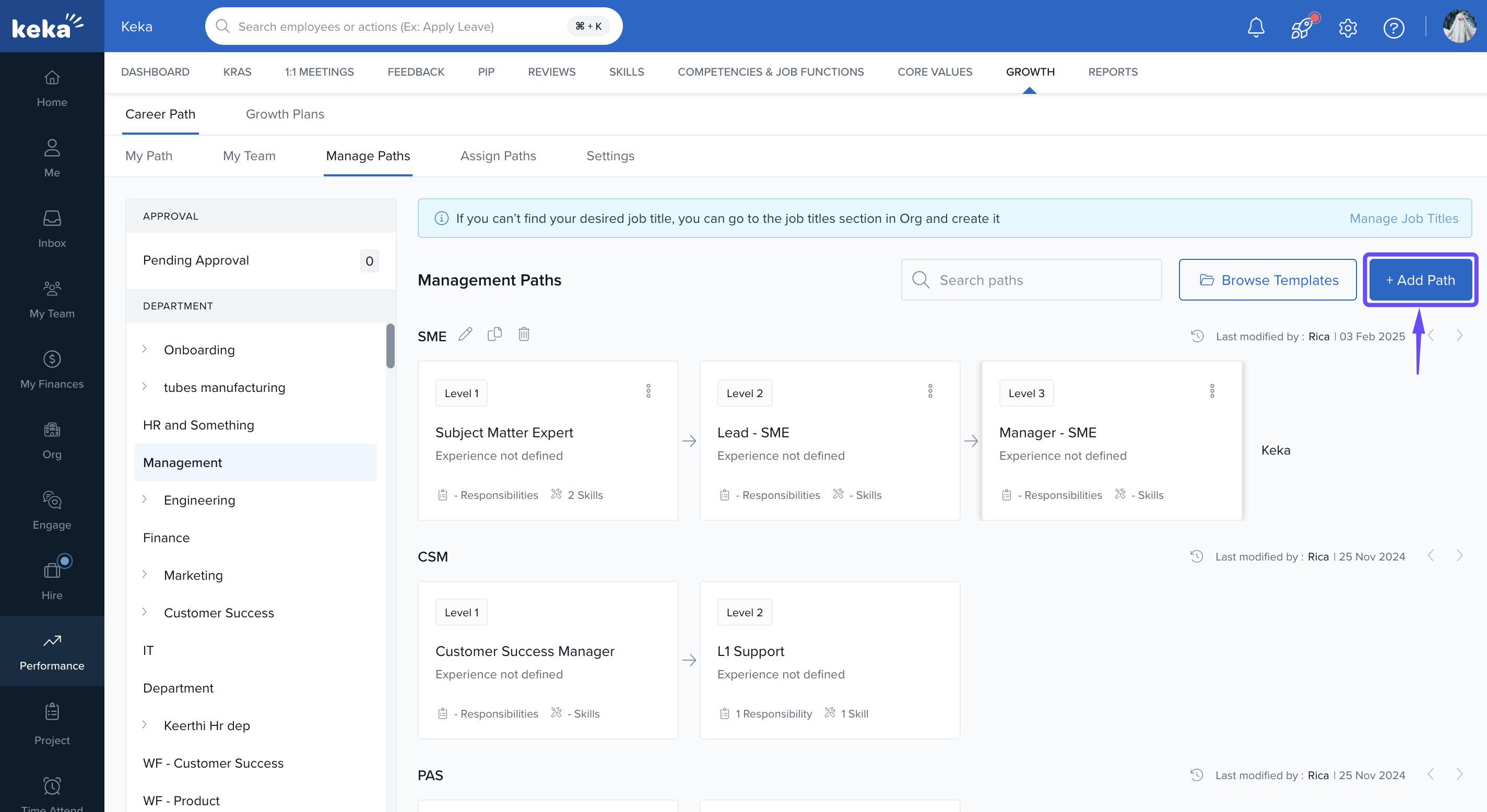Delete the SME path with trash icon
1487x812 pixels.
point(524,335)
